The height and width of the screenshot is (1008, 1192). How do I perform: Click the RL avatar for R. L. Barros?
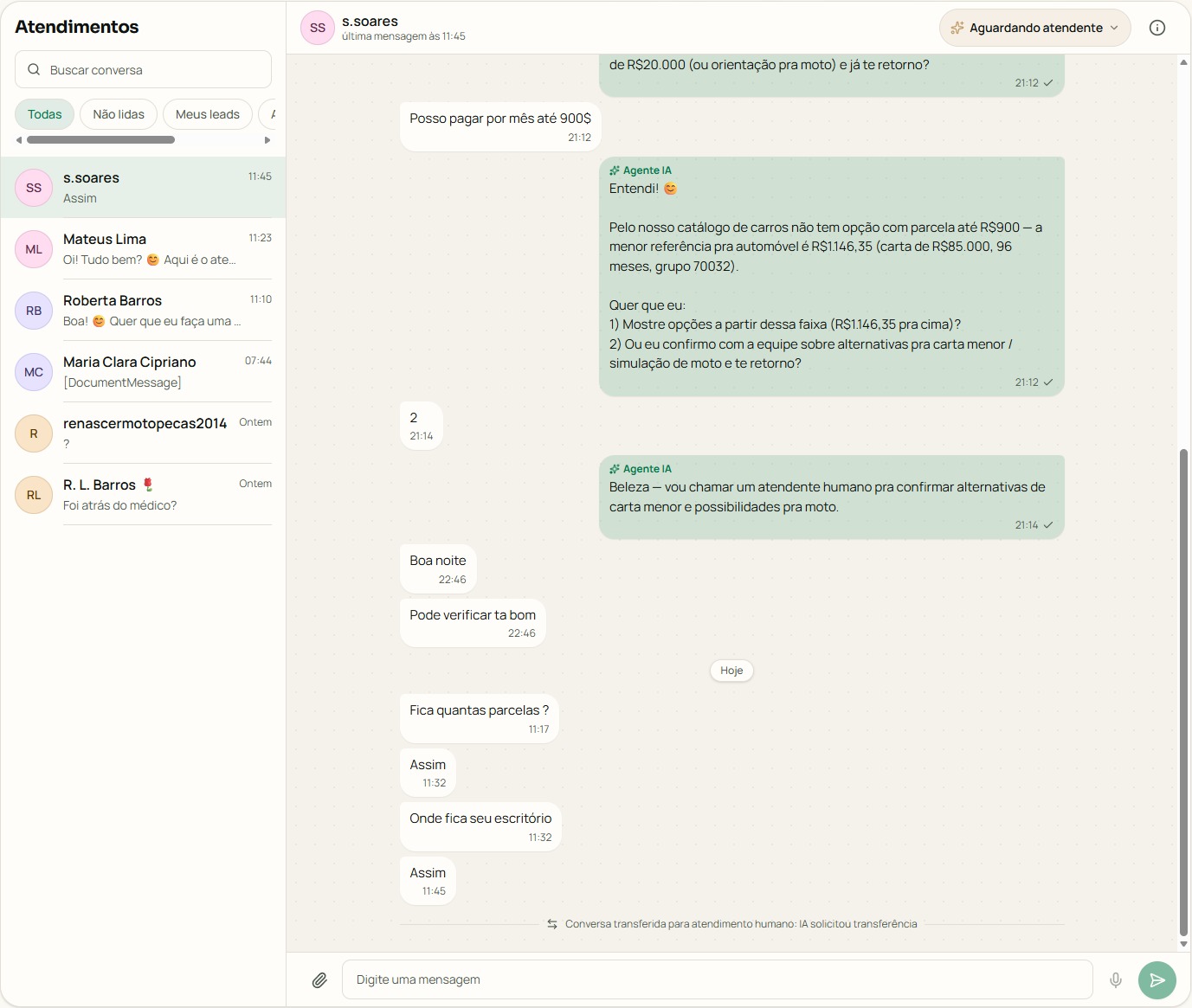[x=34, y=495]
